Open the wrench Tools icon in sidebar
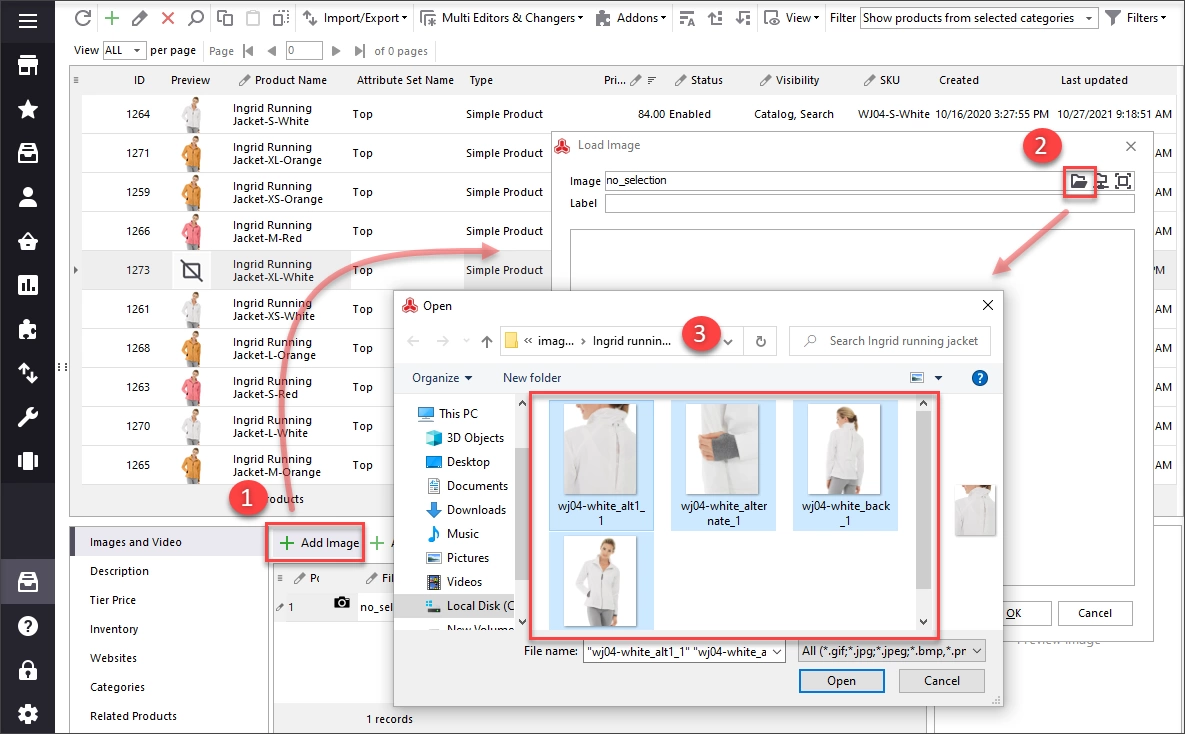The image size is (1185, 734). (28, 417)
